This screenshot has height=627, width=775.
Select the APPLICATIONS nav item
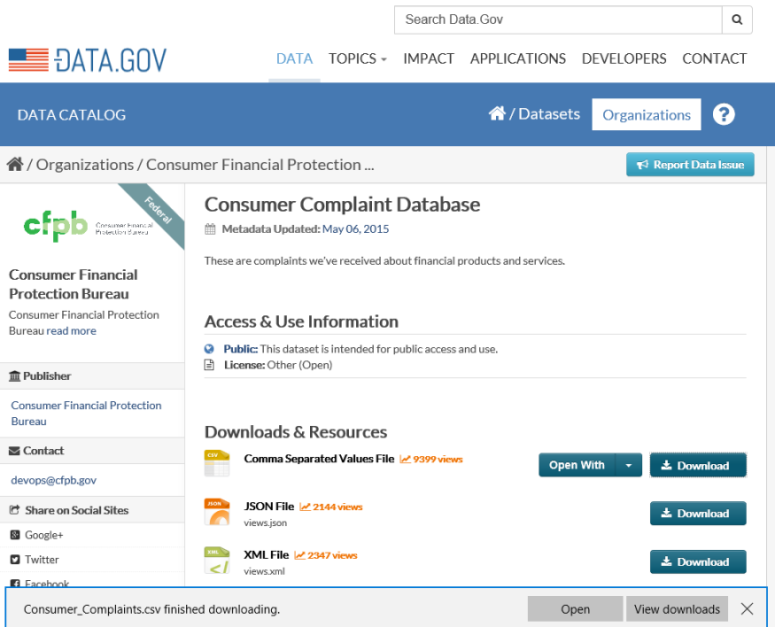(518, 59)
